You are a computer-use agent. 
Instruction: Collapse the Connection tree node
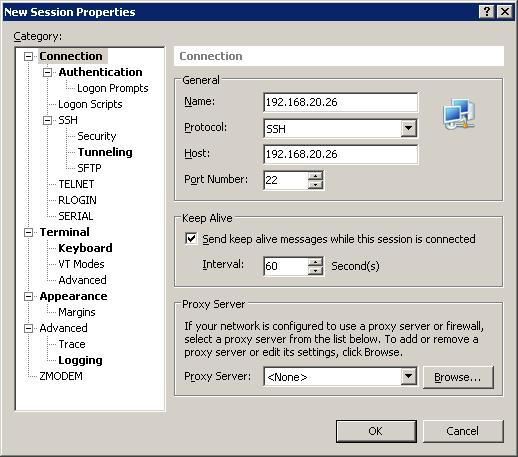(x=29, y=56)
